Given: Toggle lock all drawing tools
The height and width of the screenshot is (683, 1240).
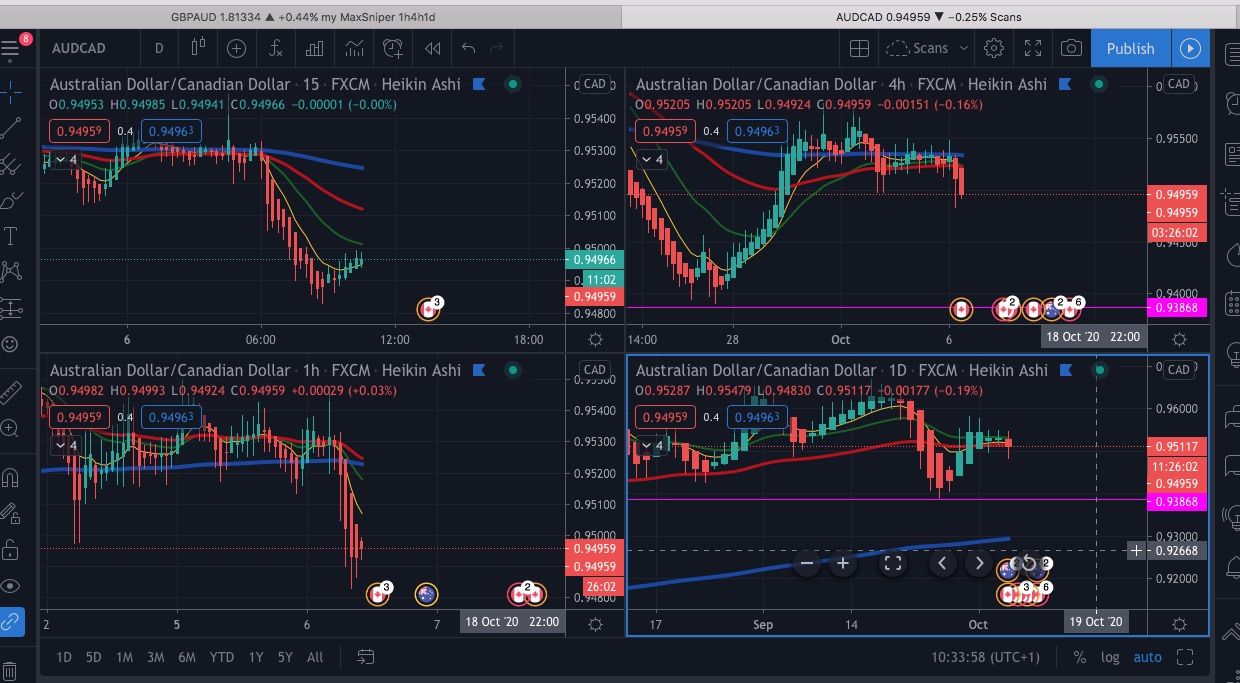Looking at the screenshot, I should (x=11, y=550).
